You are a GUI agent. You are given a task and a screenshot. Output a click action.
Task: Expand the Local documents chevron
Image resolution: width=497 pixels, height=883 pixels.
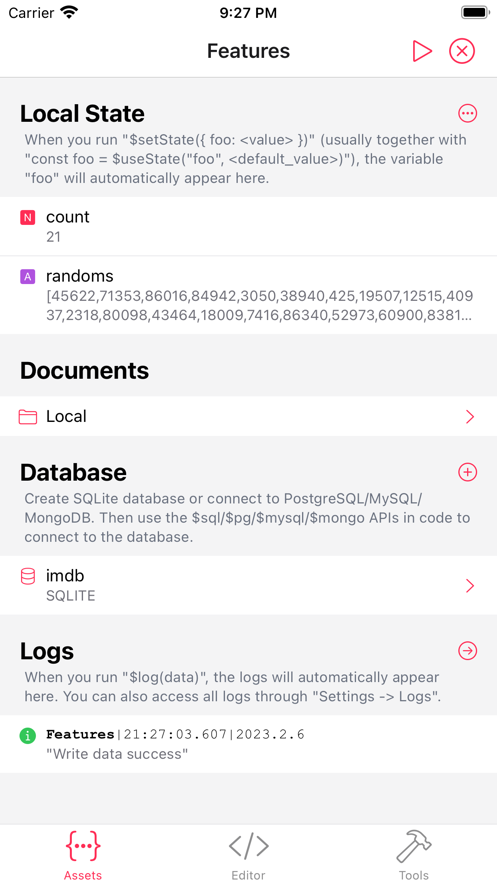click(x=470, y=417)
